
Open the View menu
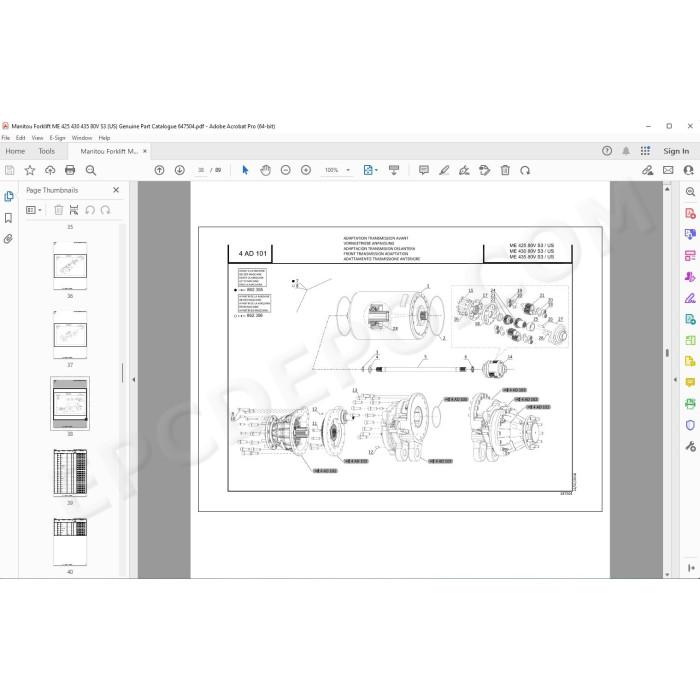click(38, 138)
